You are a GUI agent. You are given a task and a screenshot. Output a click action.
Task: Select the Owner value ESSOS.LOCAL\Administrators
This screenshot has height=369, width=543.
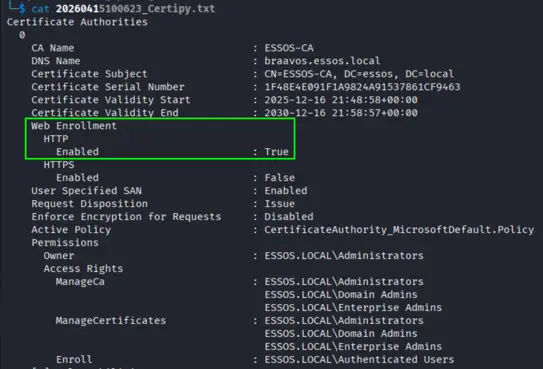344,256
